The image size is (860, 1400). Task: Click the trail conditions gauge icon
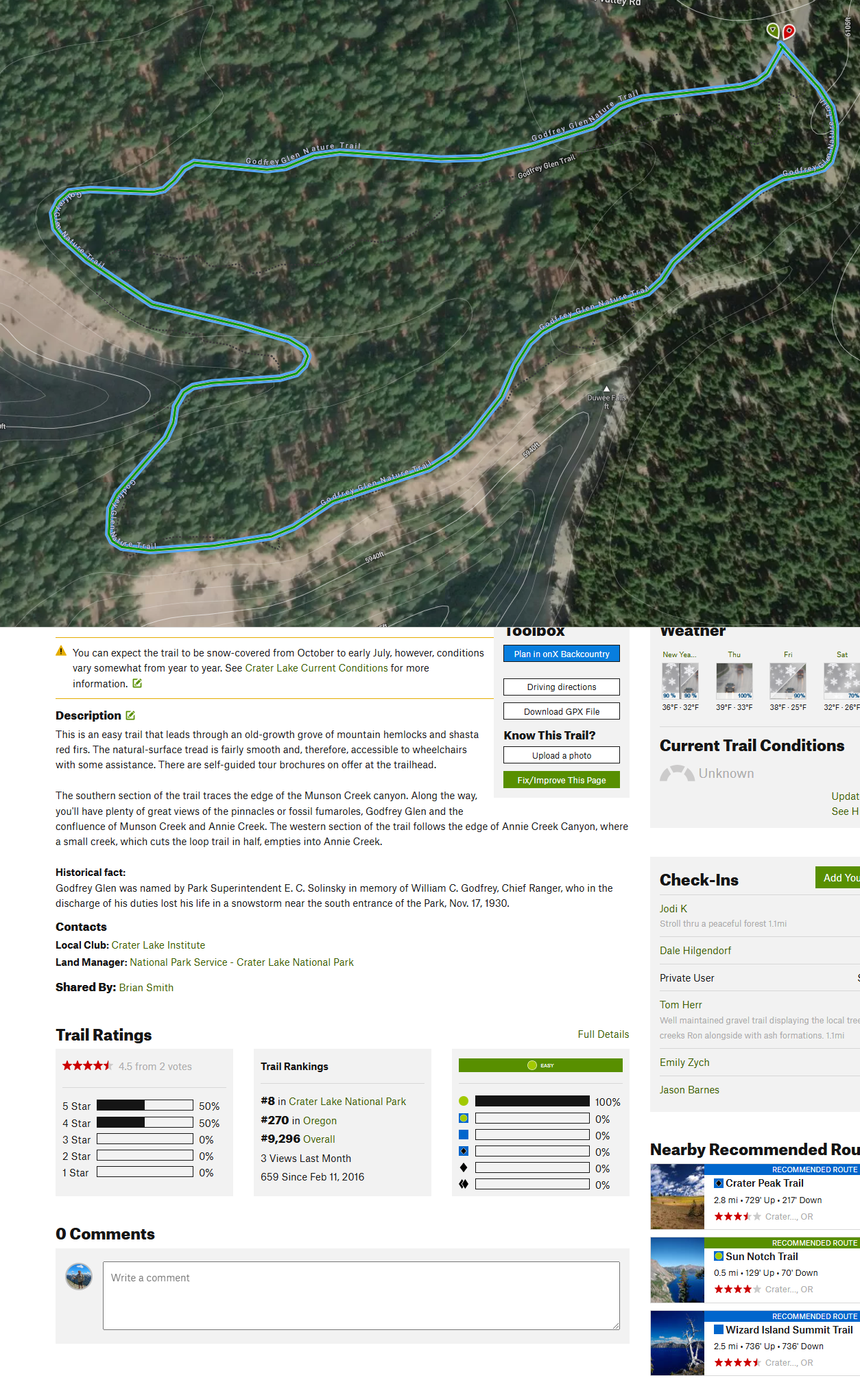pyautogui.click(x=677, y=773)
